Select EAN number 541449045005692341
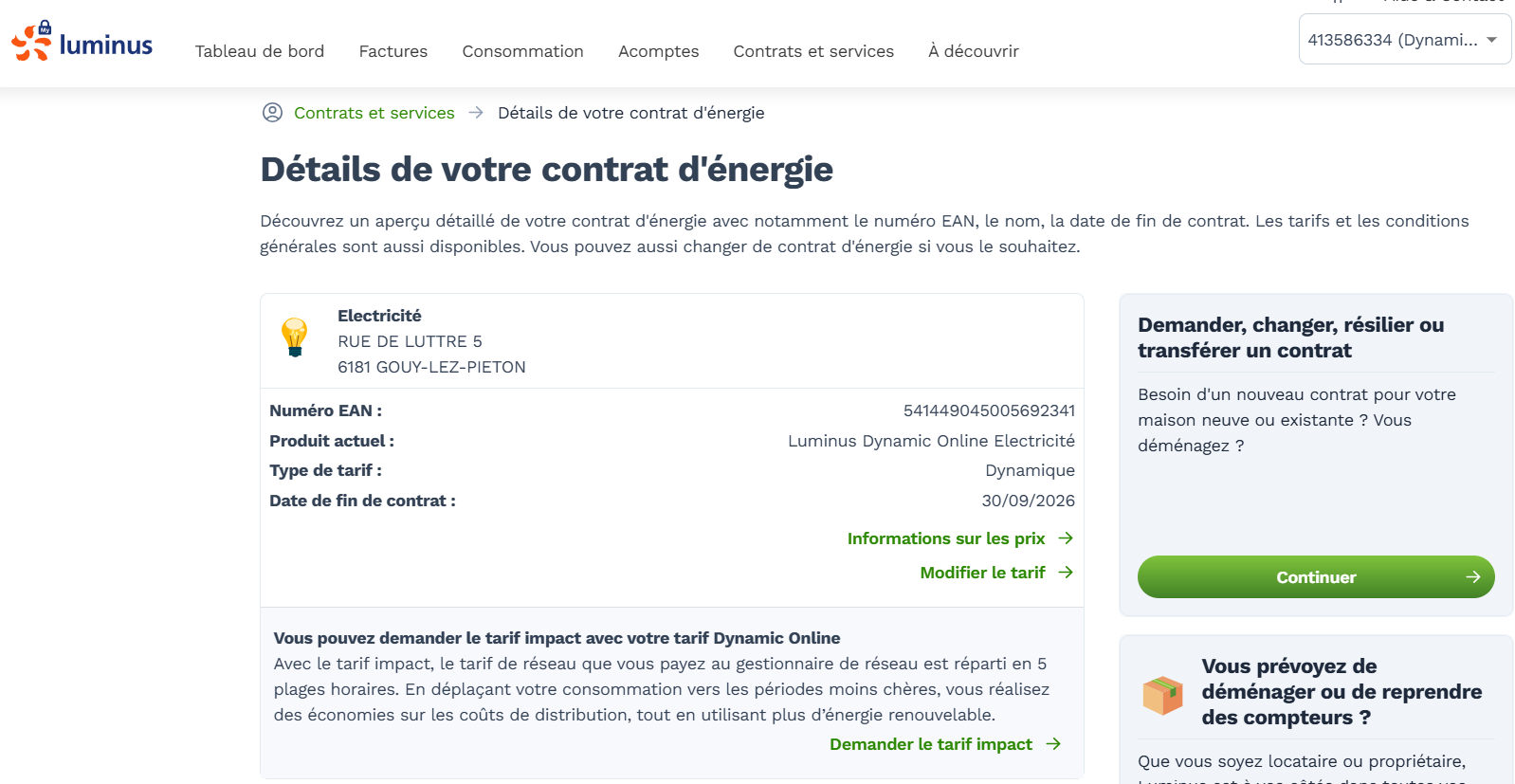 click(x=989, y=410)
